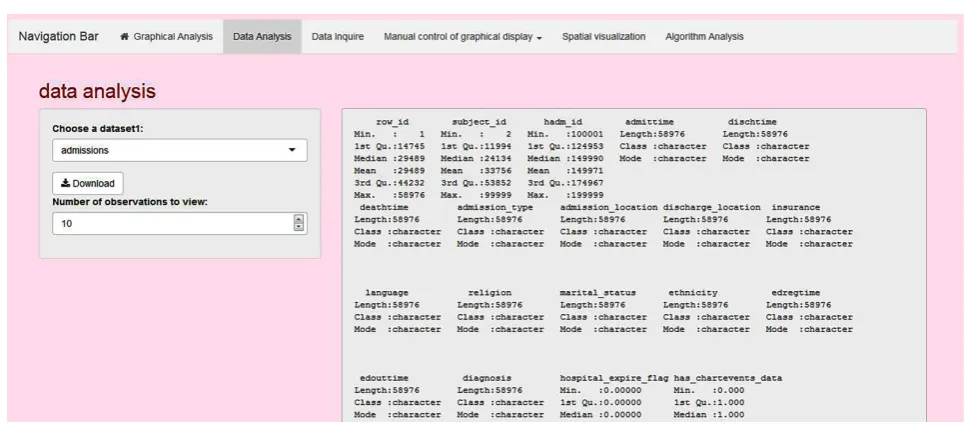
Task: Open the Algorithm Analysis tab
Action: [x=704, y=37]
